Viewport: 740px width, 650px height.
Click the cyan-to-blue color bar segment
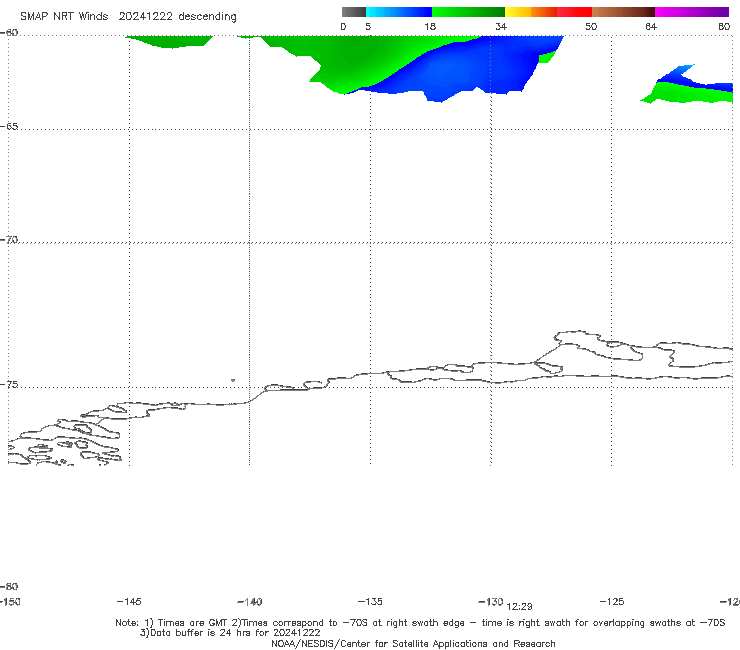coord(399,12)
